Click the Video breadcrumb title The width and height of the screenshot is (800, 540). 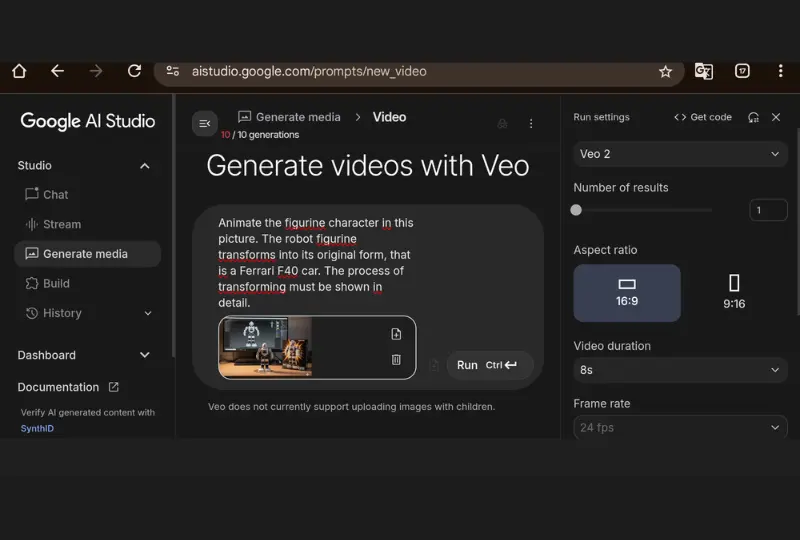pos(389,117)
